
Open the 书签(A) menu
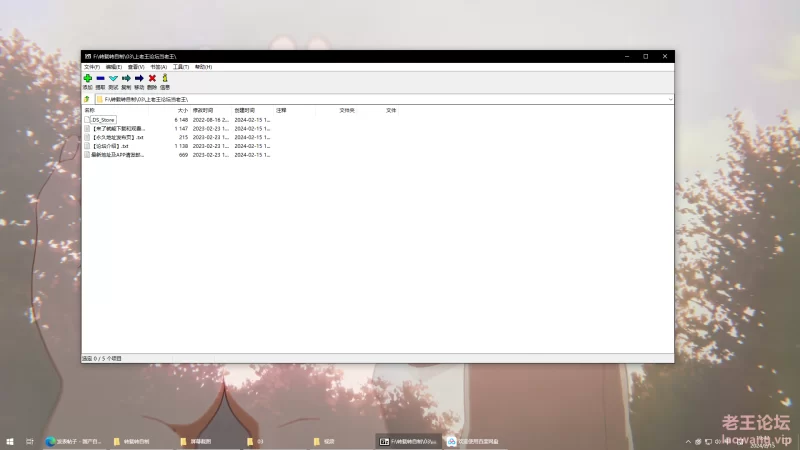(x=159, y=67)
